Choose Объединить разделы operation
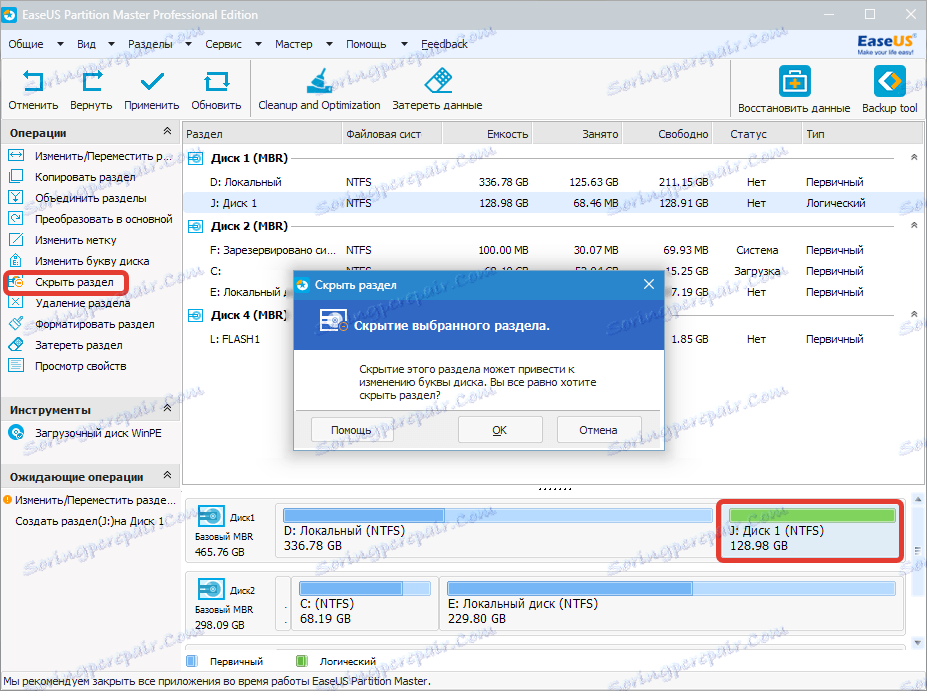927x691 pixels. (x=77, y=198)
